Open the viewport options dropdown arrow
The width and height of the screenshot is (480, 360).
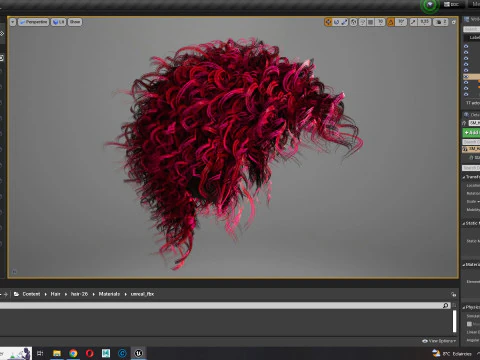(x=13, y=22)
